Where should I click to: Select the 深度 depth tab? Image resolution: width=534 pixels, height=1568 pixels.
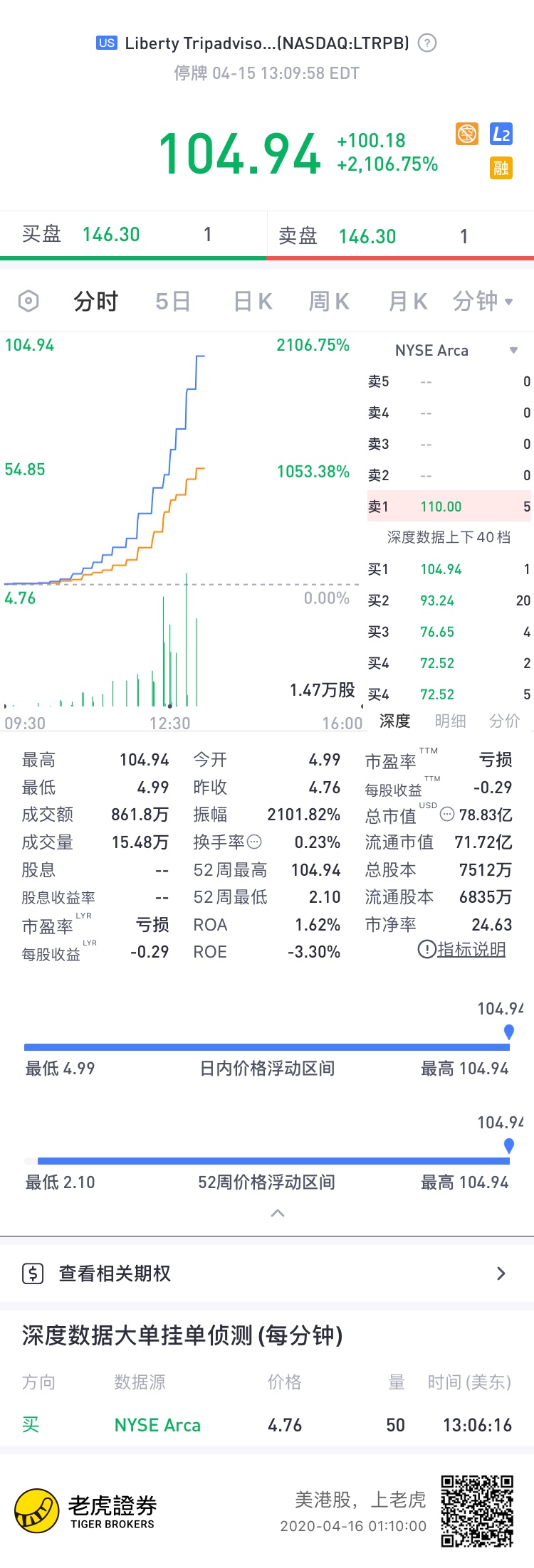(395, 721)
